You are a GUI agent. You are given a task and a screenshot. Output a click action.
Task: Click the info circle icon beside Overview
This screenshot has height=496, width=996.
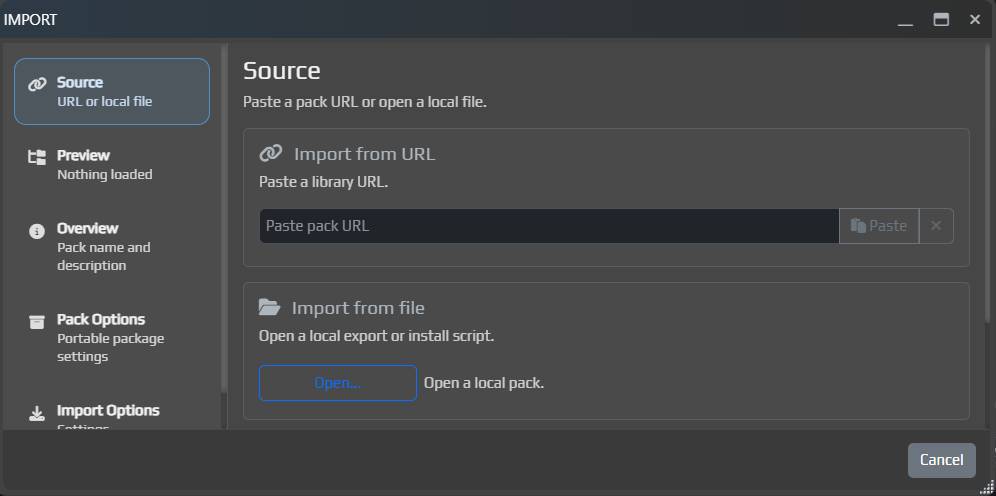[x=37, y=230]
